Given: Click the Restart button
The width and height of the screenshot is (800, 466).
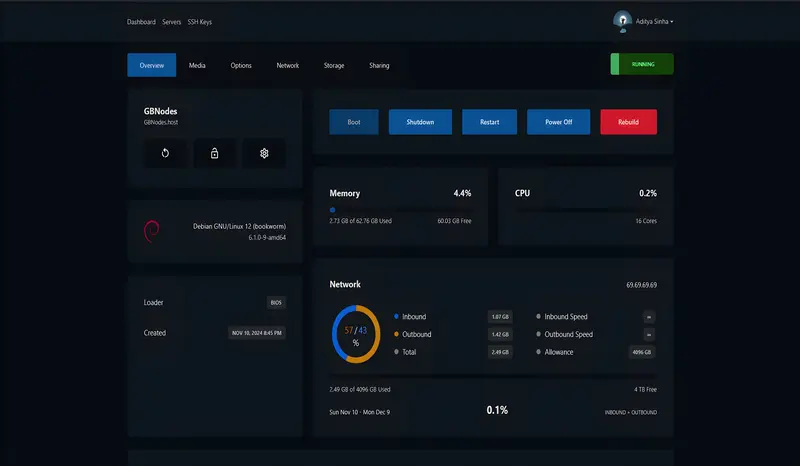Looking at the screenshot, I should click(x=489, y=122).
